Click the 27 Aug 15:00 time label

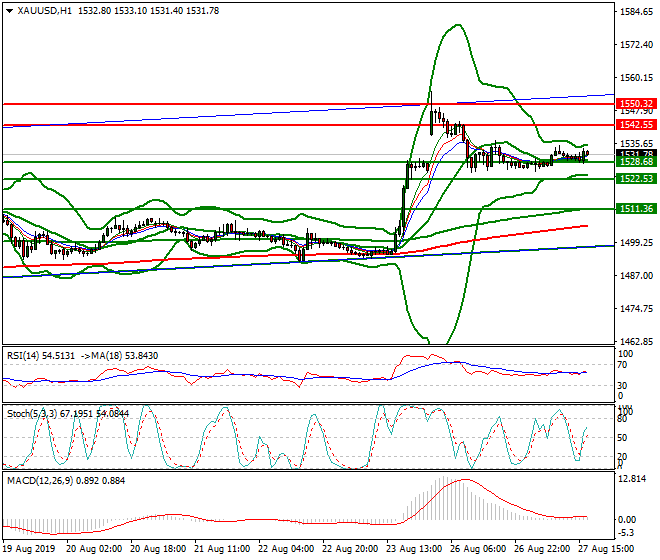pyautogui.click(x=606, y=549)
